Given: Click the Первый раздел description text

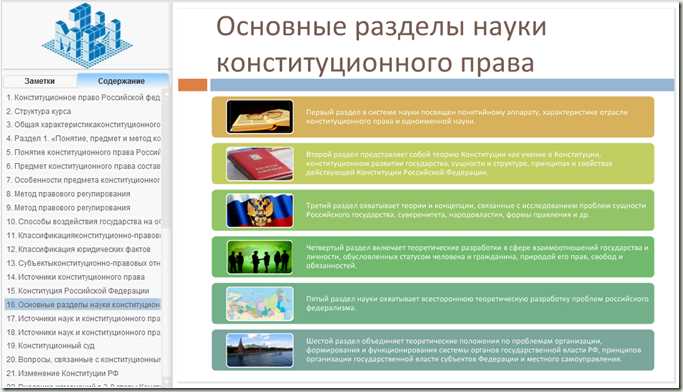Looking at the screenshot, I should (467, 117).
